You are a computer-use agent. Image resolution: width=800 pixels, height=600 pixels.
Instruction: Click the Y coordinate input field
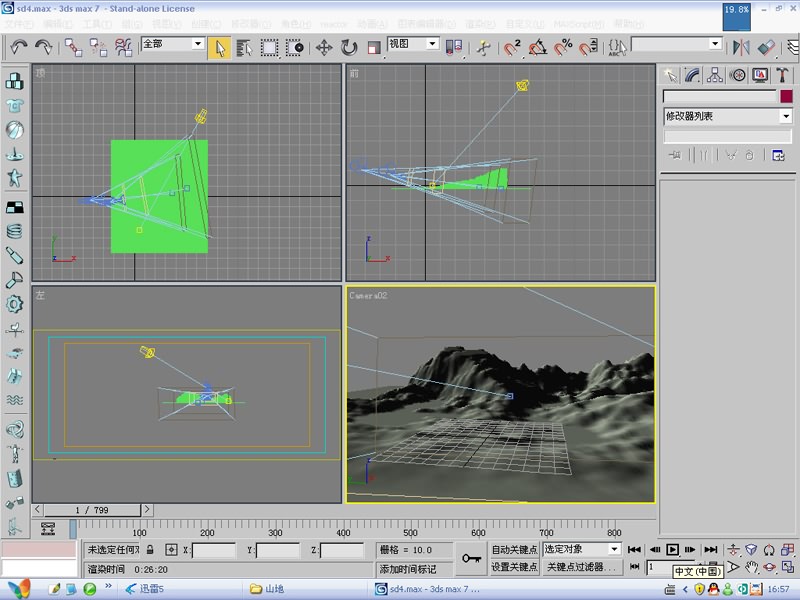tap(278, 550)
